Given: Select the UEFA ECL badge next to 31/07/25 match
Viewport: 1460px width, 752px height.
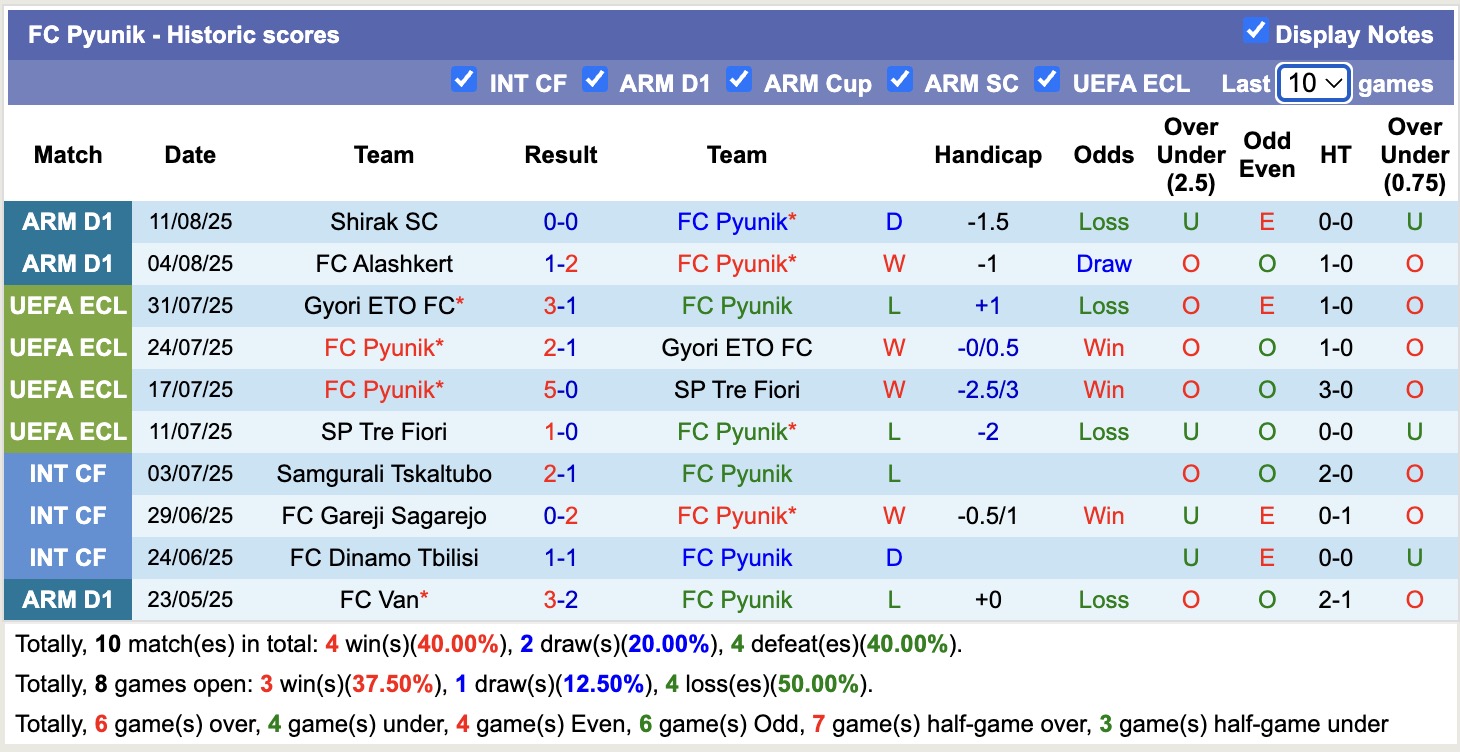Looking at the screenshot, I should (x=67, y=306).
